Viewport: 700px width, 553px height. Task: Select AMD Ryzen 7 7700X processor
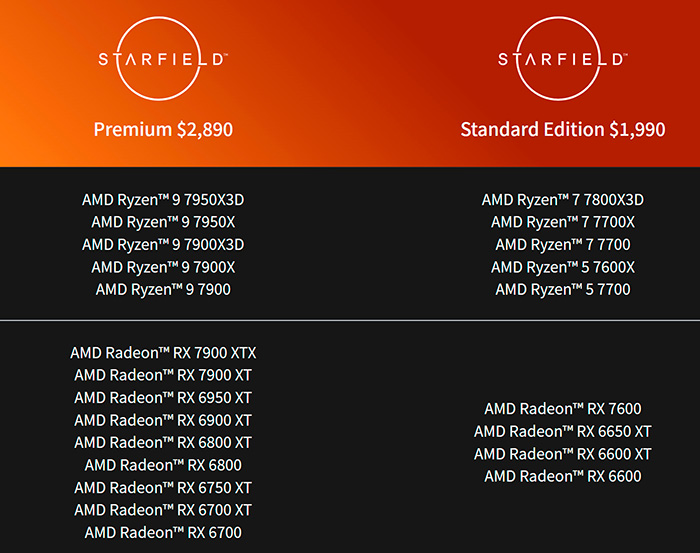pos(562,222)
